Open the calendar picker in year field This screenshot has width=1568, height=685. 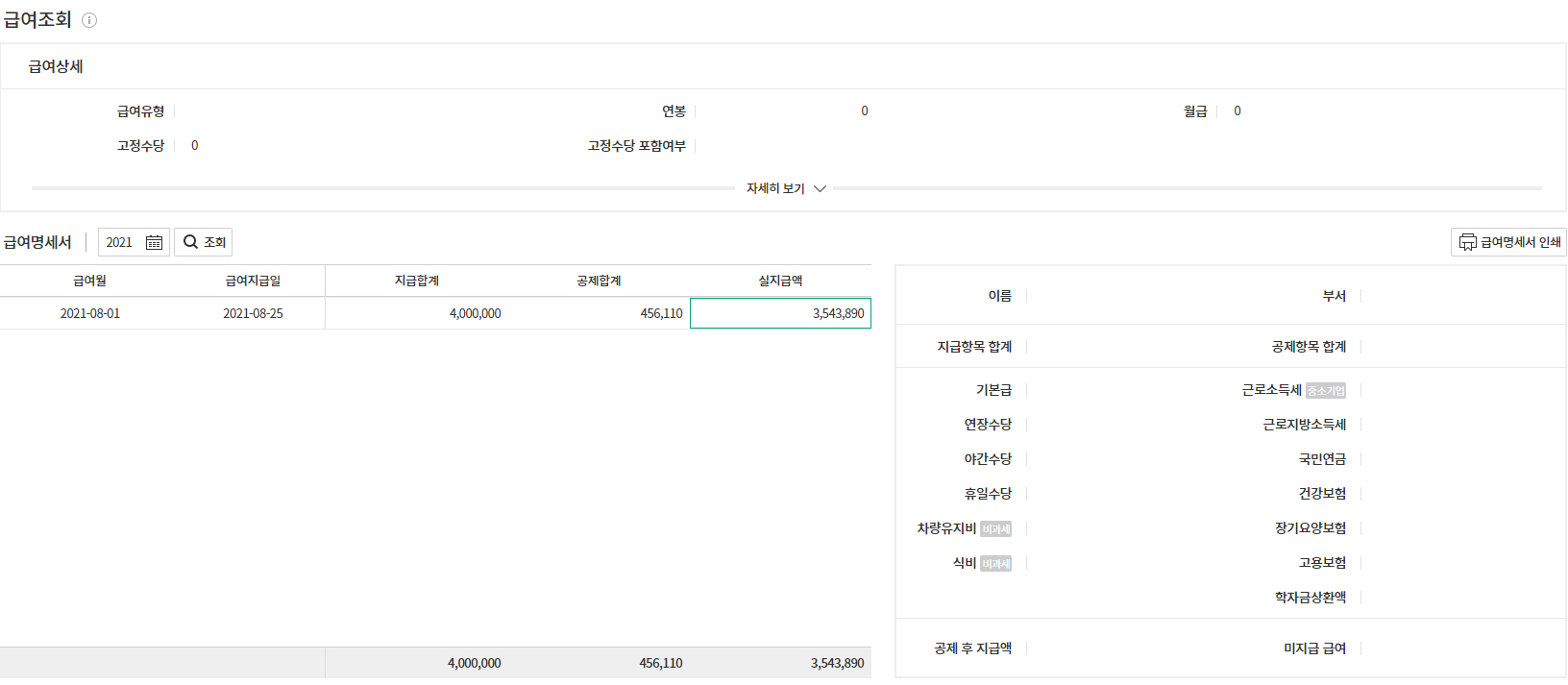[154, 242]
